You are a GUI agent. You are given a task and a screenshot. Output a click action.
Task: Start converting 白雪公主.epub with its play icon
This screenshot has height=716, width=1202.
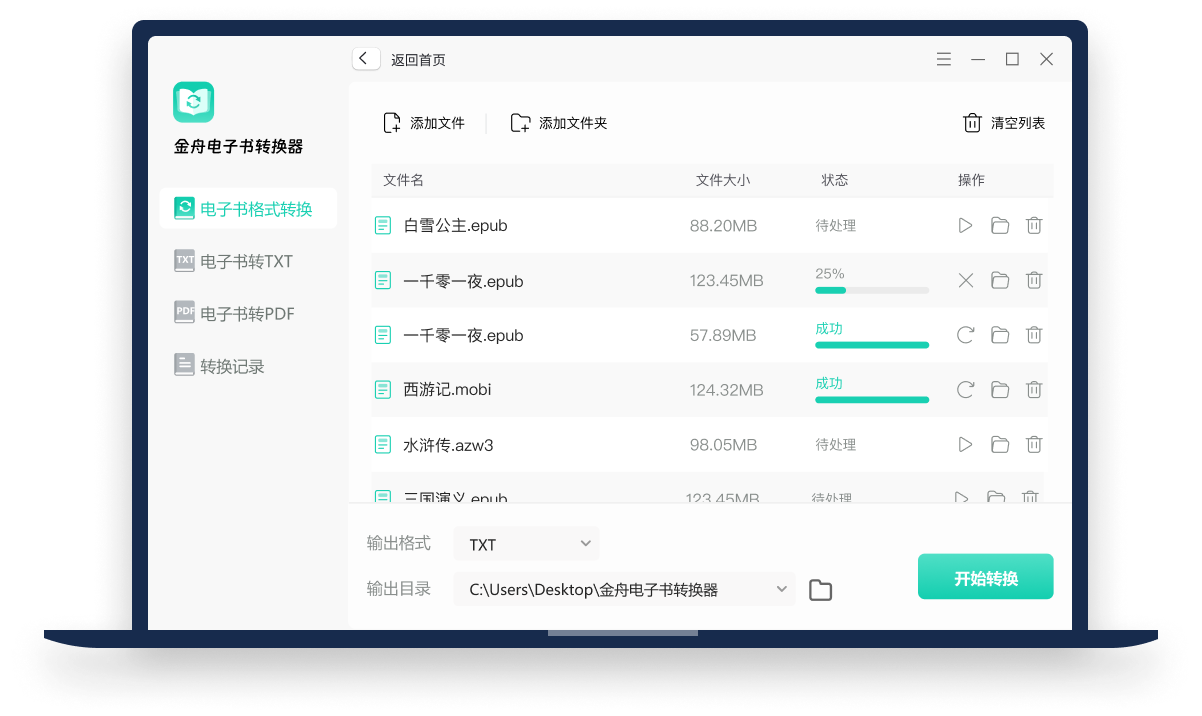(965, 225)
